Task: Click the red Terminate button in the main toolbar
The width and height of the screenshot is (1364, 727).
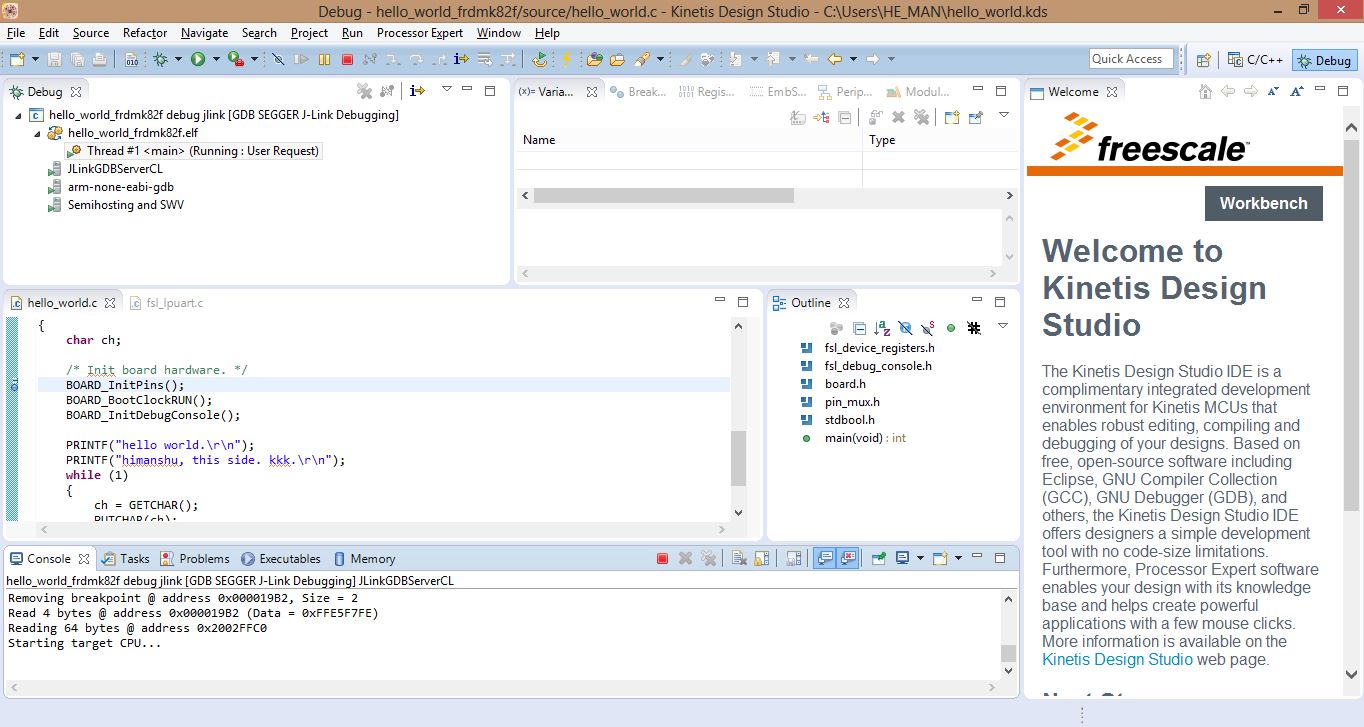Action: (x=347, y=59)
